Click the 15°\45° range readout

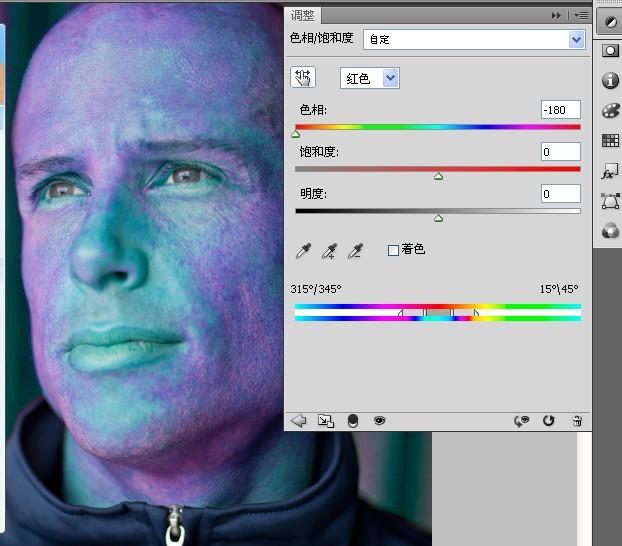point(559,289)
